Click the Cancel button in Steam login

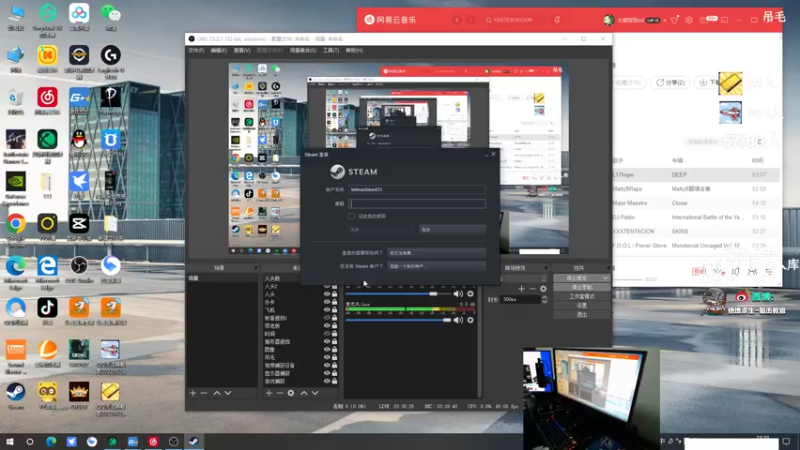(452, 230)
